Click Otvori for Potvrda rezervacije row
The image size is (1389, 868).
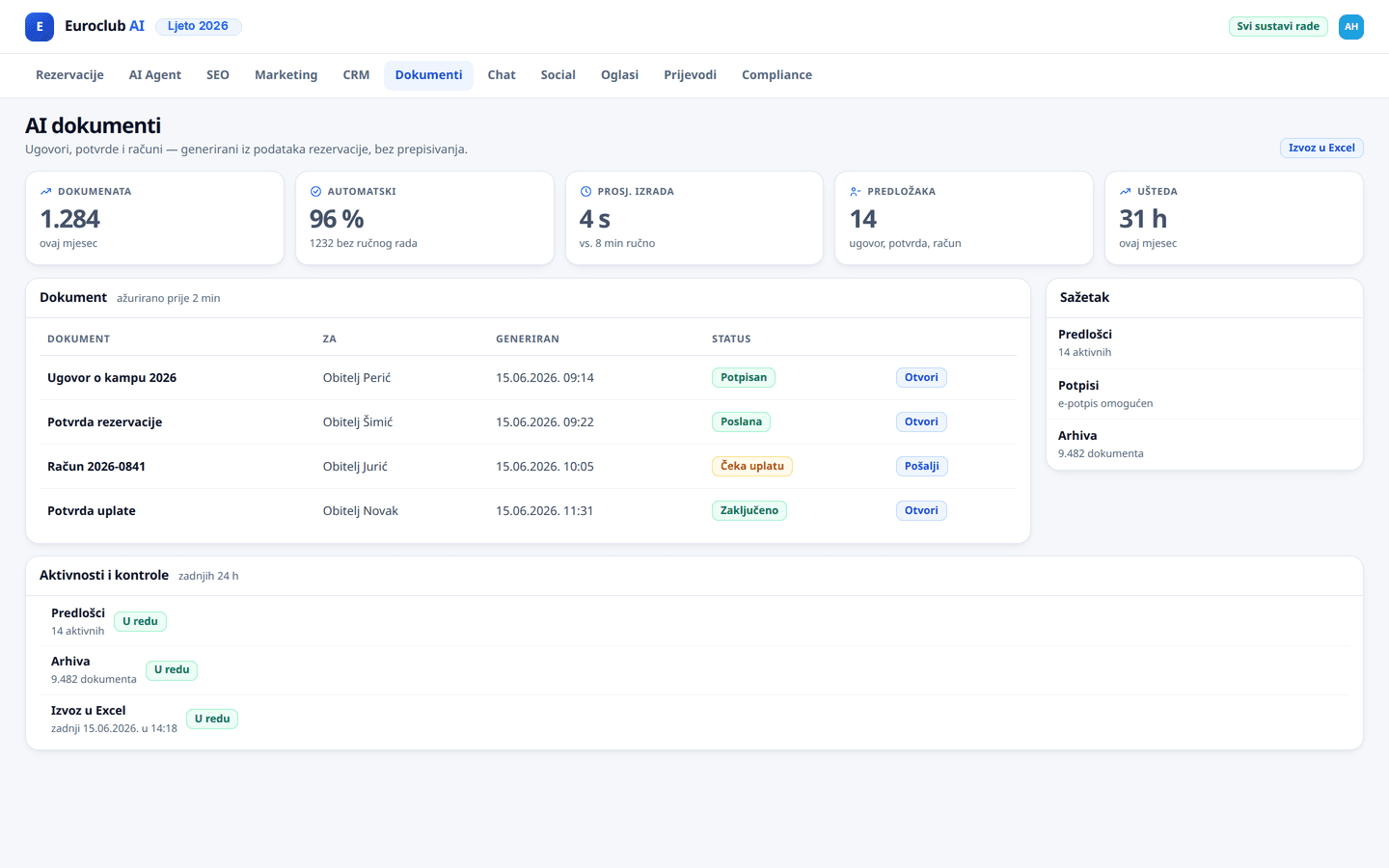(x=921, y=422)
